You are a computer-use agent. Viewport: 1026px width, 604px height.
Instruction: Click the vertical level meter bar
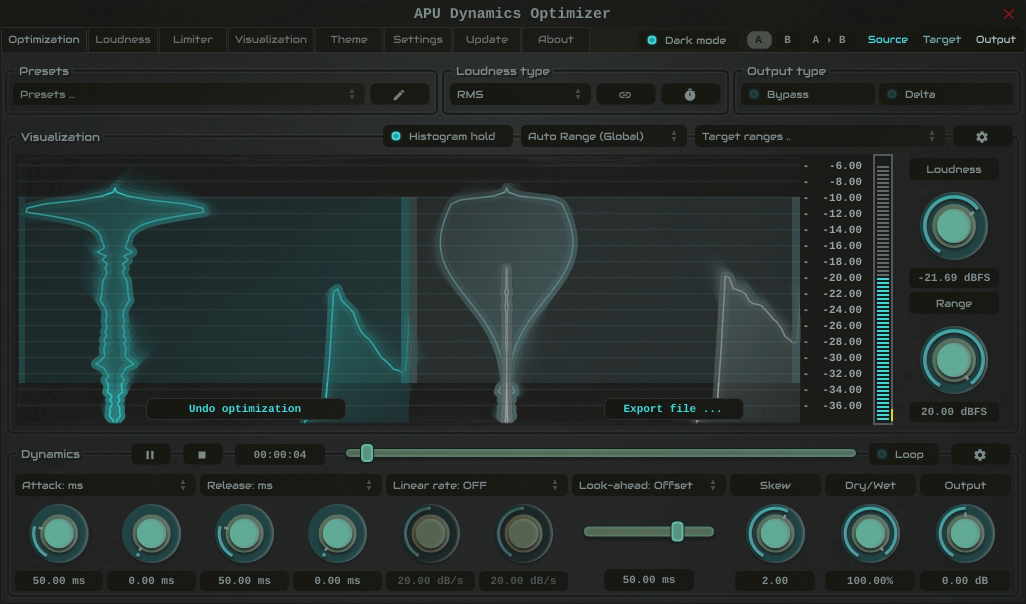pyautogui.click(x=883, y=290)
